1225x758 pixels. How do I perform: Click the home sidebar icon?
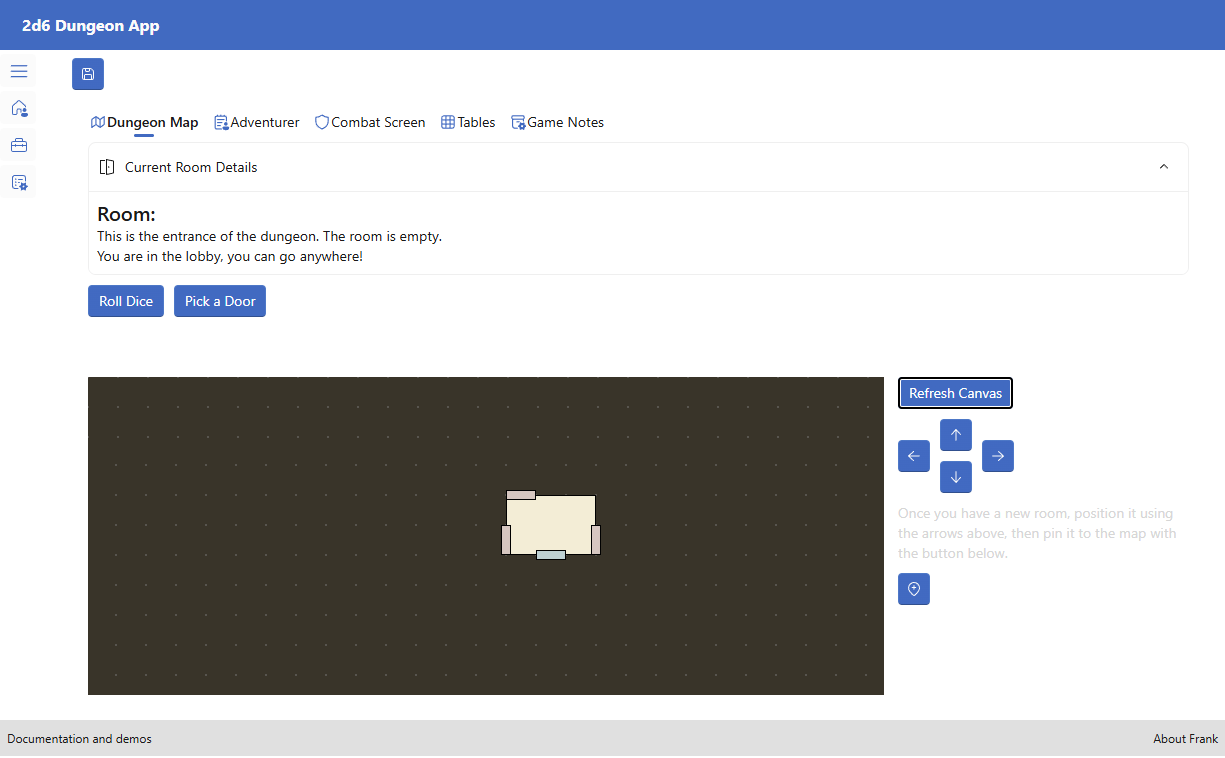pyautogui.click(x=19, y=108)
